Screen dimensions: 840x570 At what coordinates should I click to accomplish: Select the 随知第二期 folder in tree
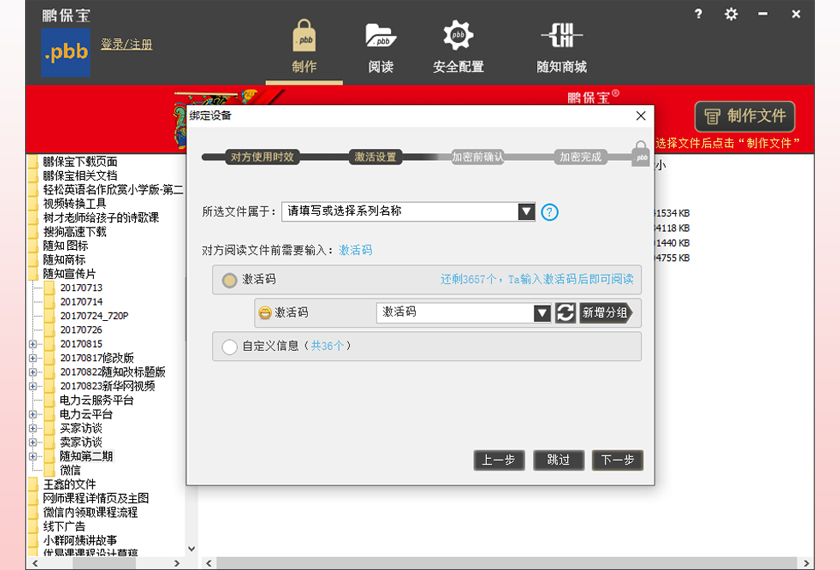pyautogui.click(x=86, y=456)
